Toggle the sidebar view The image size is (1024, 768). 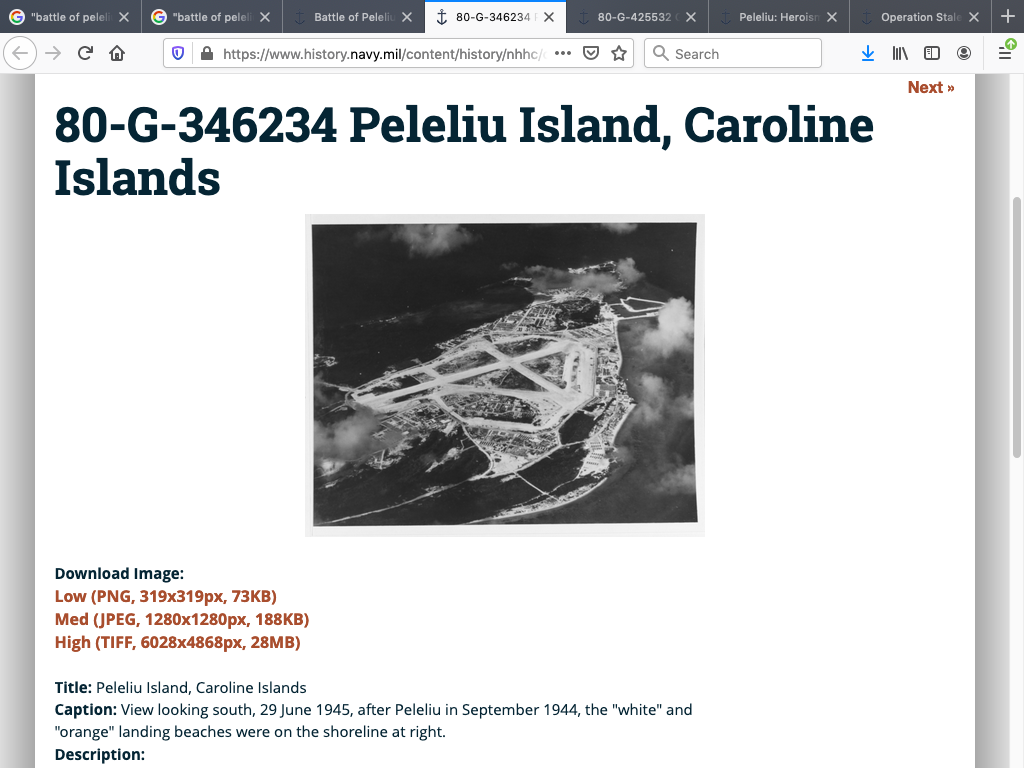pyautogui.click(x=932, y=54)
